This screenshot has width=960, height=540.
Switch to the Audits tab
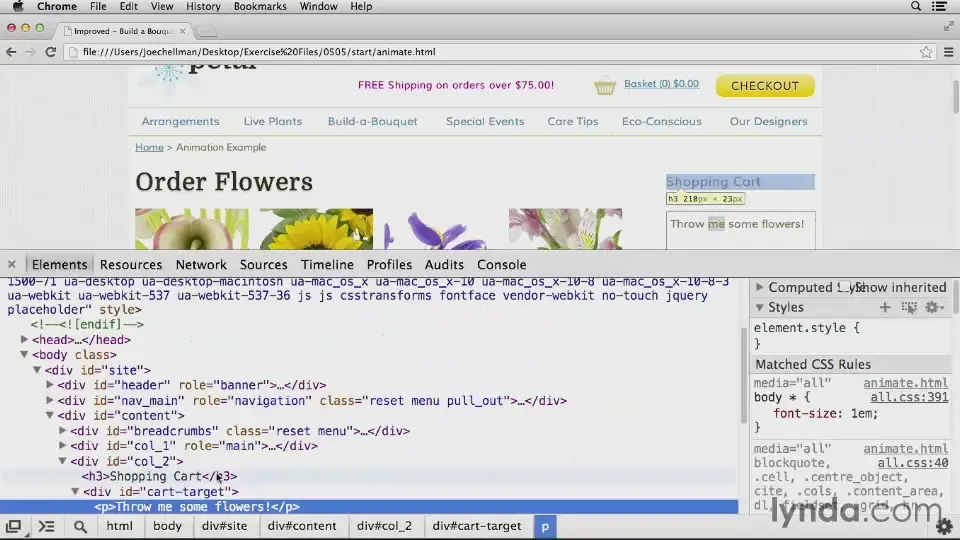pyautogui.click(x=444, y=264)
